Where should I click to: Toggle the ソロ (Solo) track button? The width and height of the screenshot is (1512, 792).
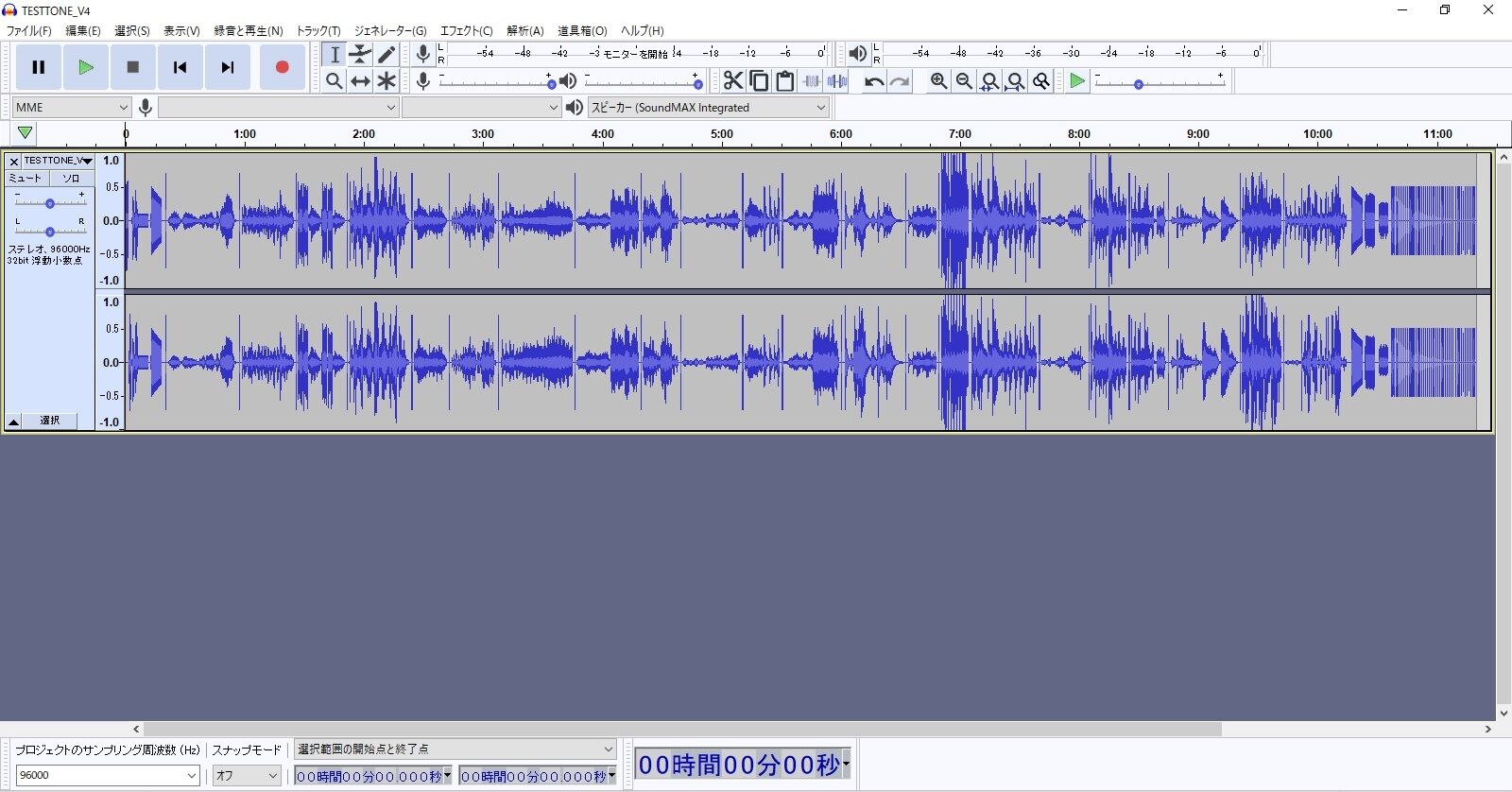(x=72, y=178)
